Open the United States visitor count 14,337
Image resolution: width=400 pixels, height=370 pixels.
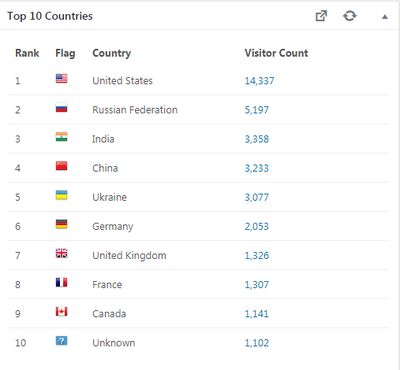coord(259,81)
